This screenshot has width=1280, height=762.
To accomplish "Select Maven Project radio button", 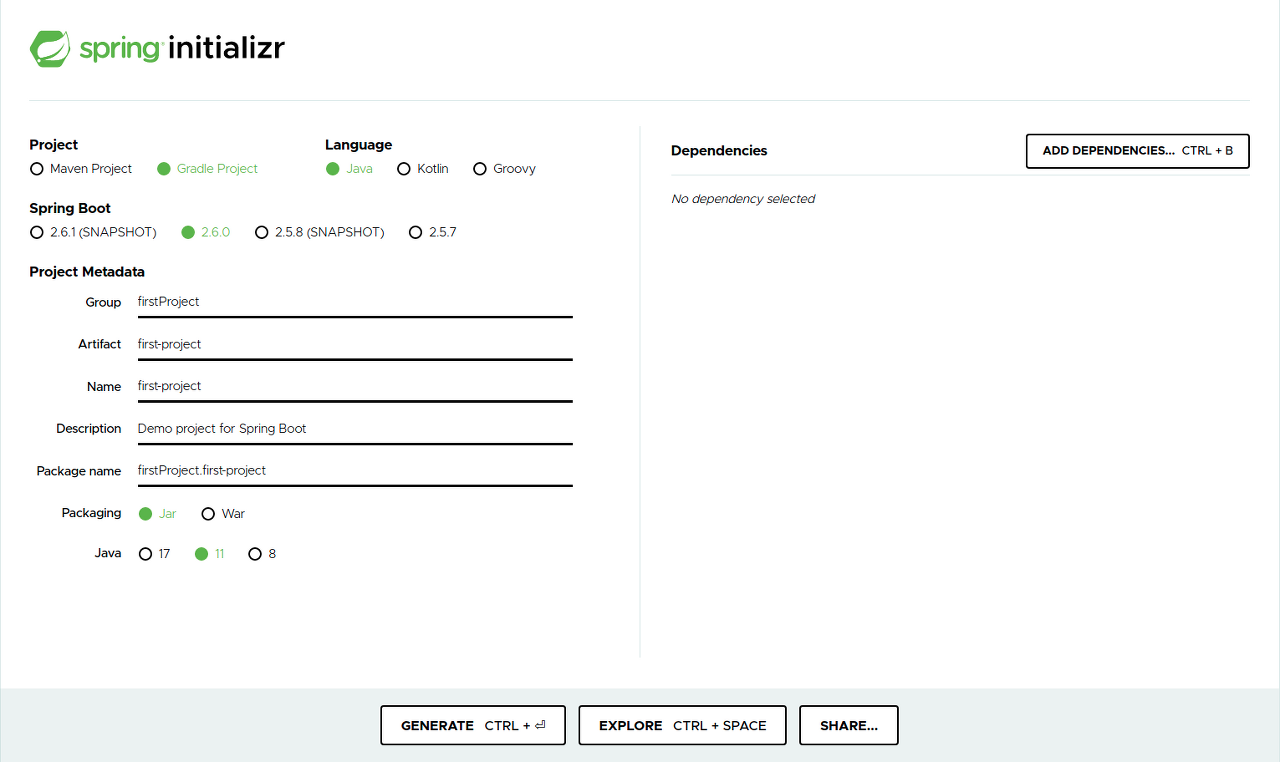I will (x=81, y=169).
